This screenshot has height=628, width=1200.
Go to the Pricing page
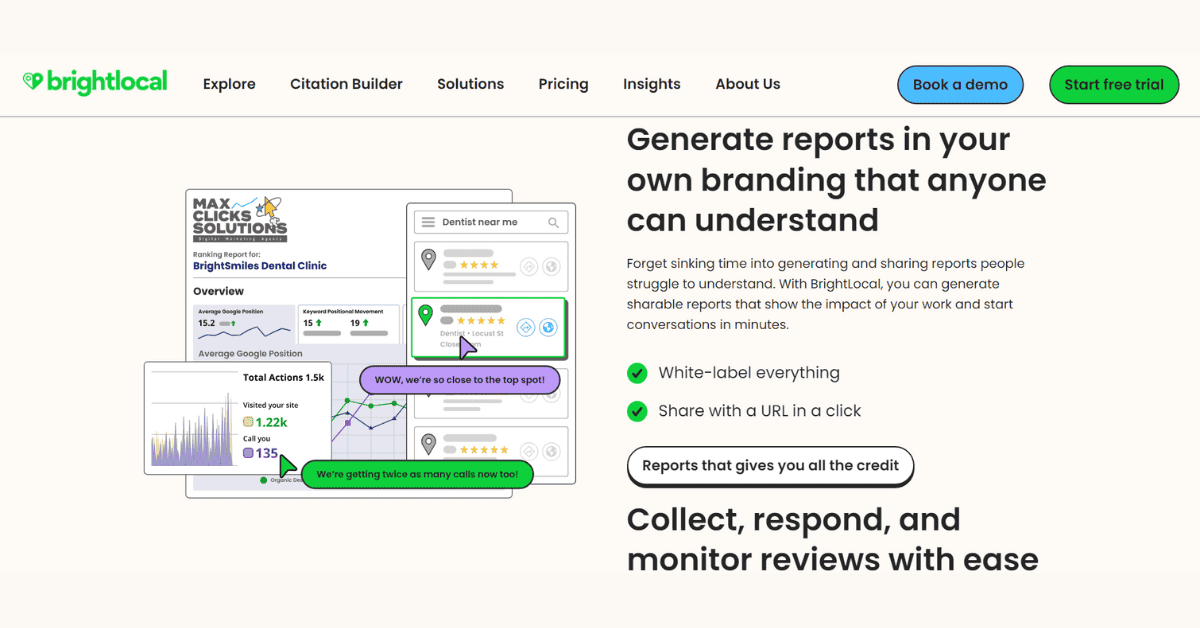pyautogui.click(x=563, y=84)
